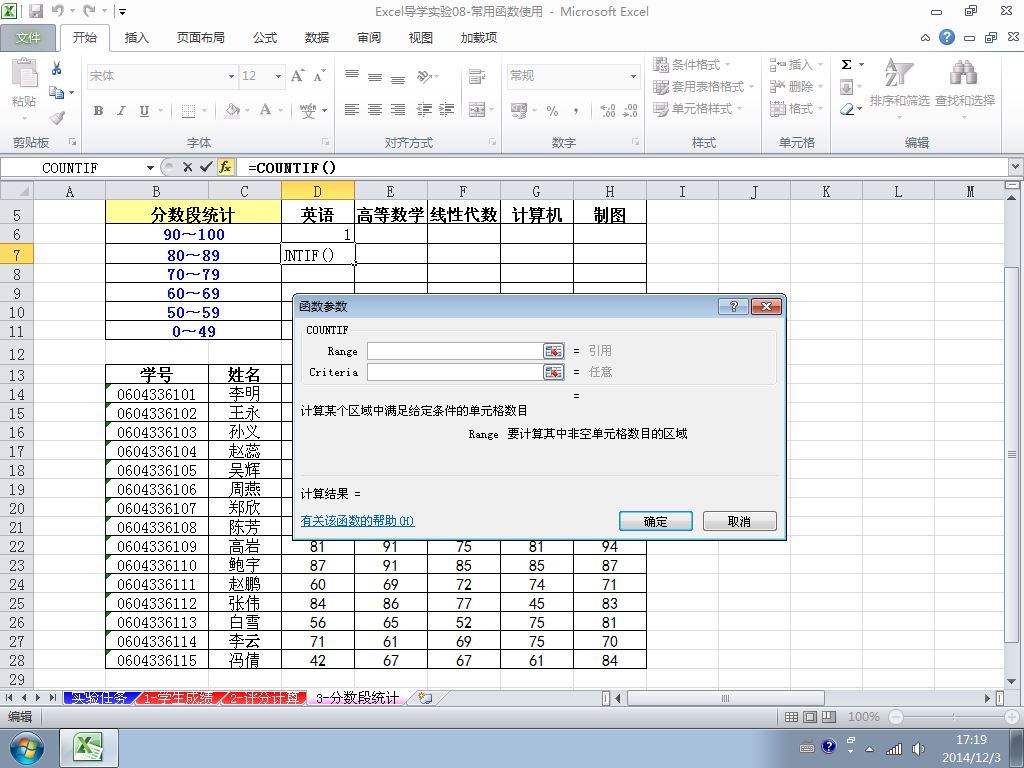Toggle Underline formatting
Viewport: 1024px width, 768px height.
tap(144, 110)
